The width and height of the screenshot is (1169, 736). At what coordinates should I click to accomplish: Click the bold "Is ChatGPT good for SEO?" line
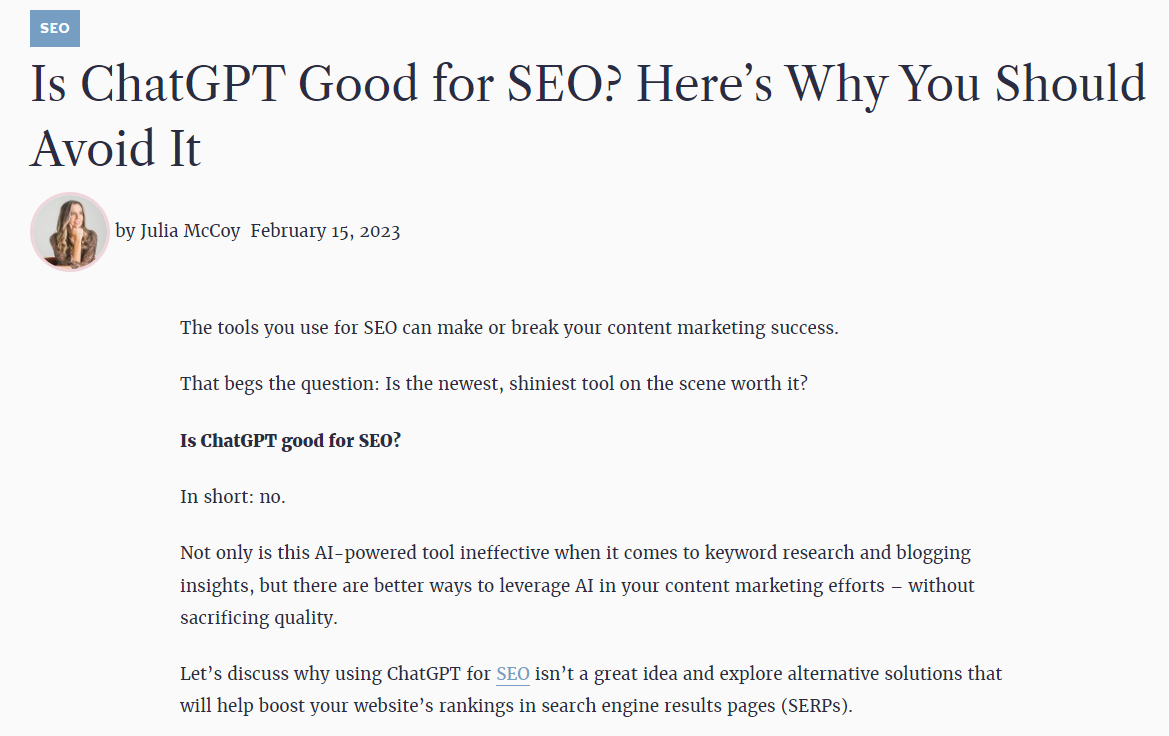[291, 441]
